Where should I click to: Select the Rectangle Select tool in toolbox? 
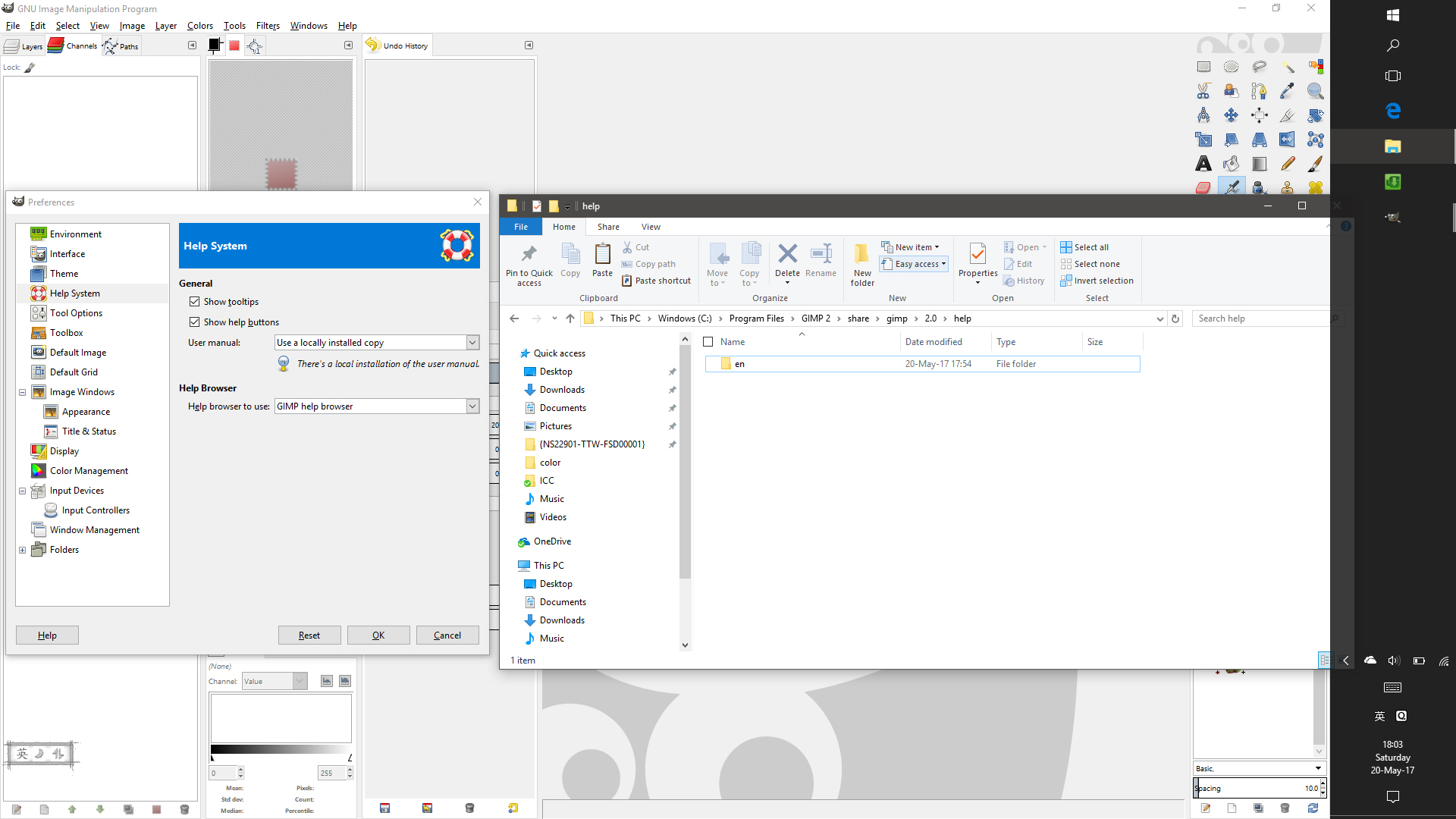point(1203,67)
